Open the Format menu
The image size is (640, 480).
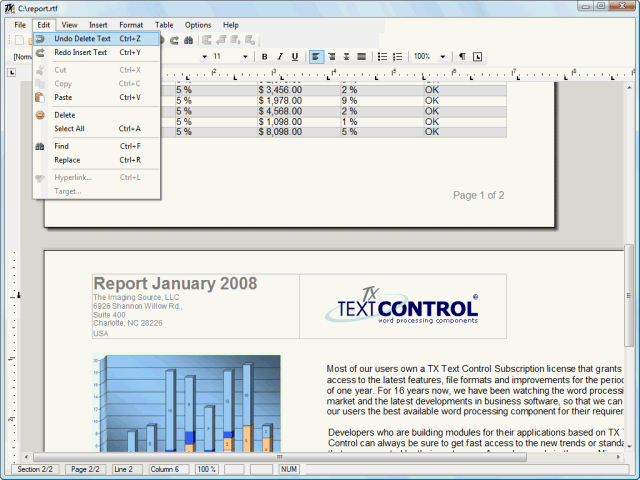point(131,24)
